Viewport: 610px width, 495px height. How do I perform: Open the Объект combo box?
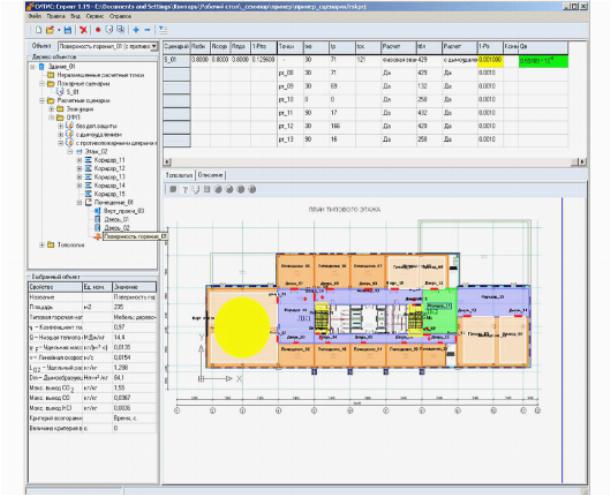[153, 46]
